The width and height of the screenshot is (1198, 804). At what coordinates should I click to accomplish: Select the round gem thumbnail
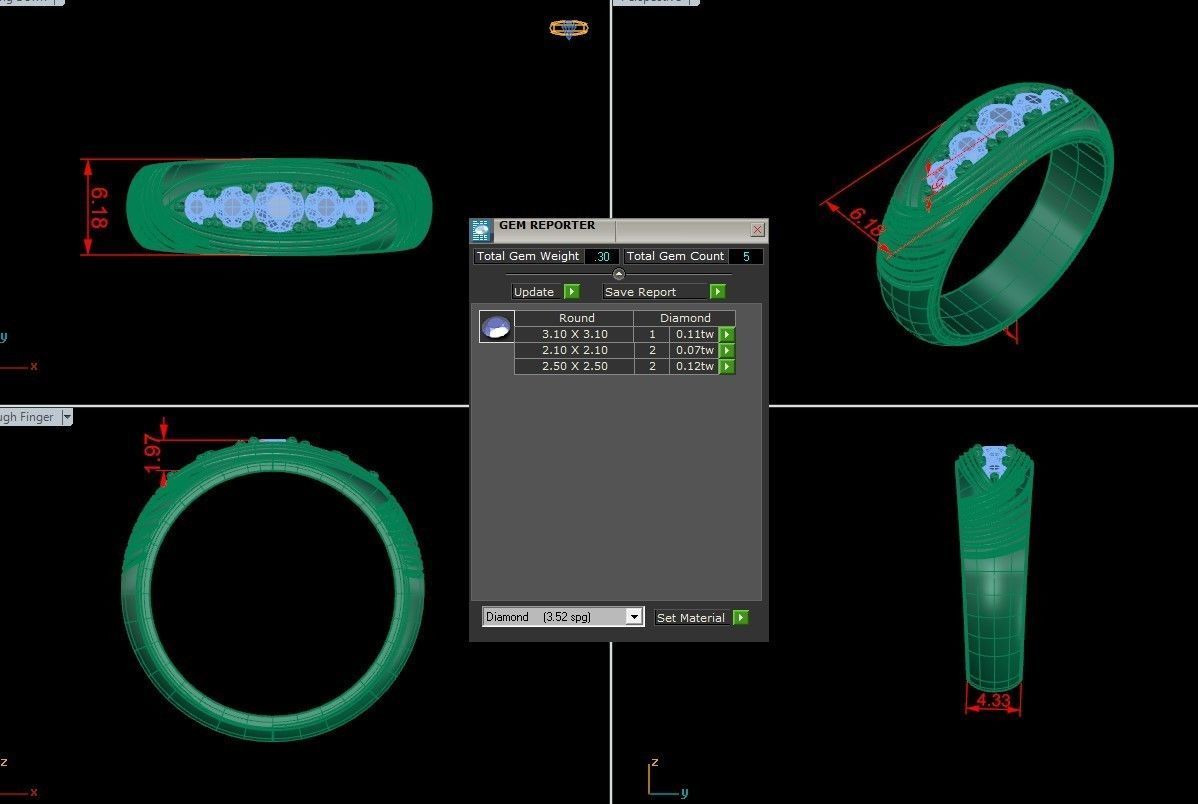click(497, 326)
